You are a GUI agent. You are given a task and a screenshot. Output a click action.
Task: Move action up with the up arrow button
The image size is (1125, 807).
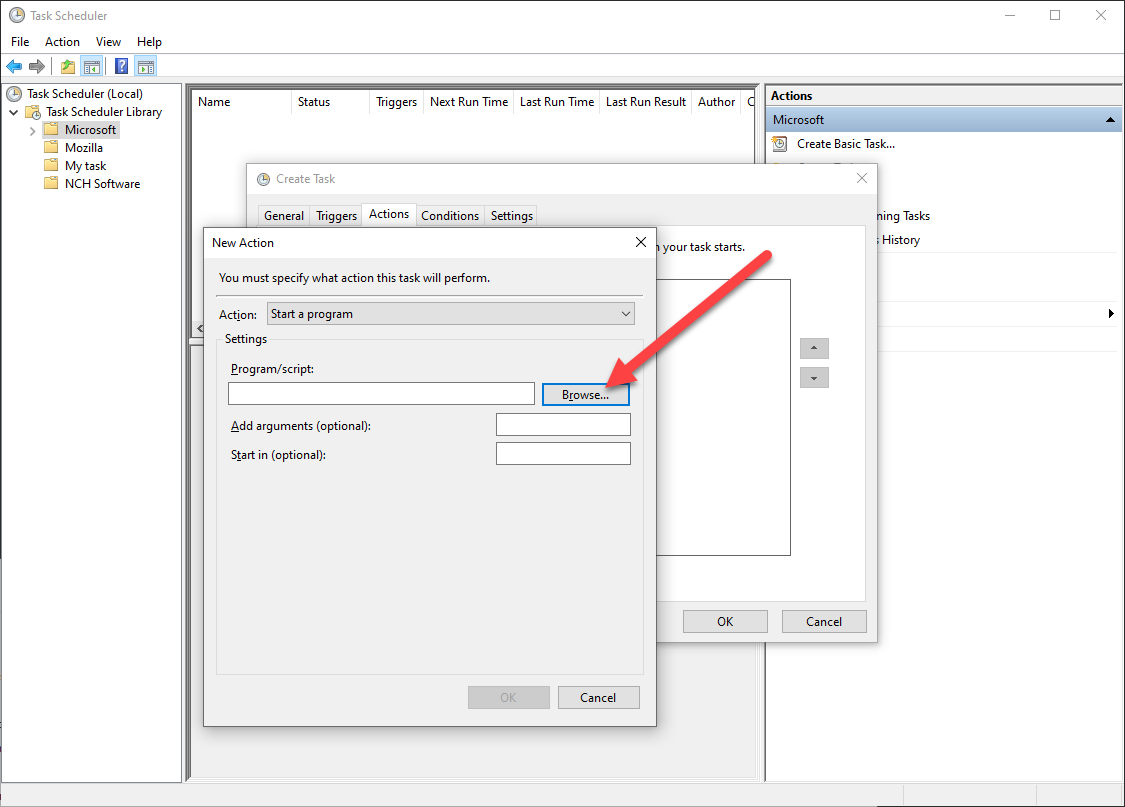pyautogui.click(x=814, y=349)
